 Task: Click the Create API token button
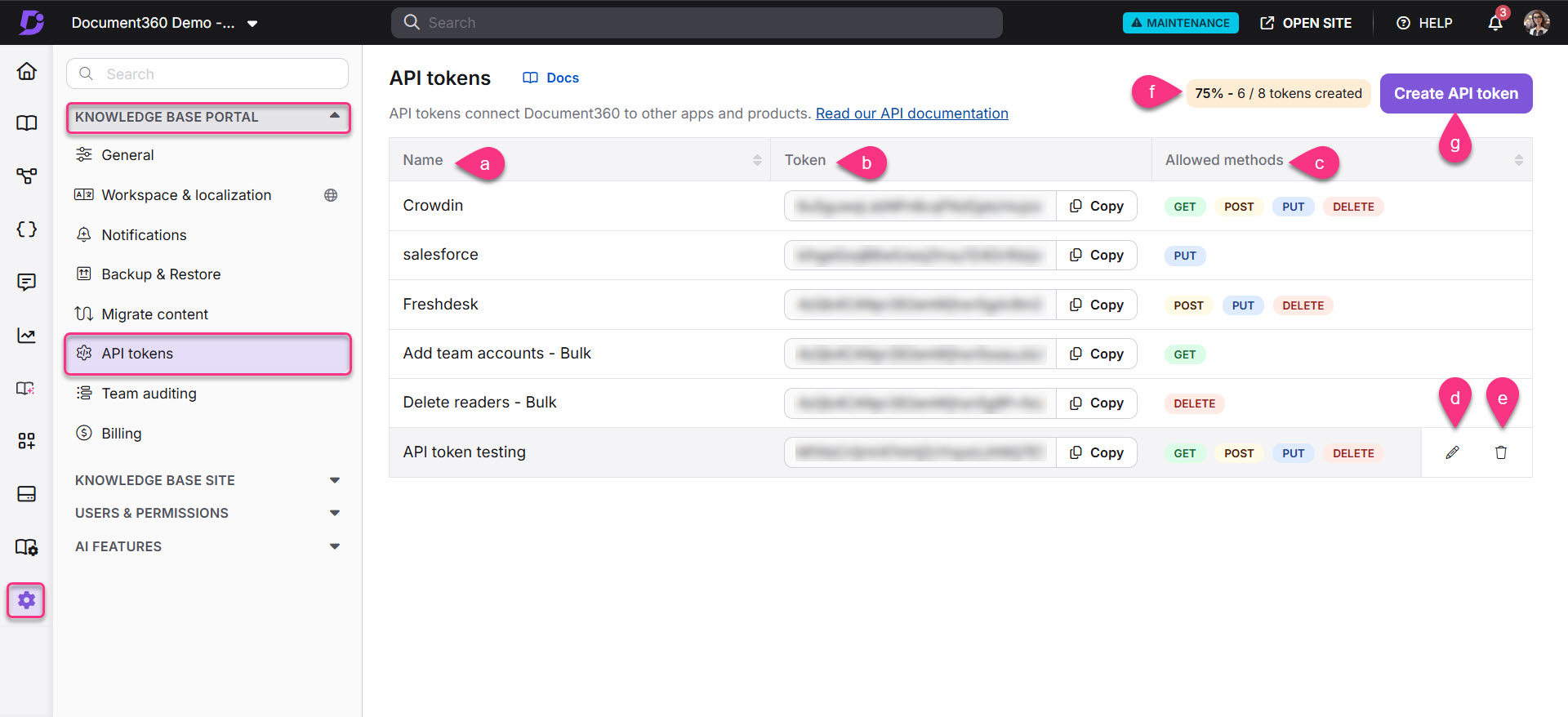(1455, 94)
